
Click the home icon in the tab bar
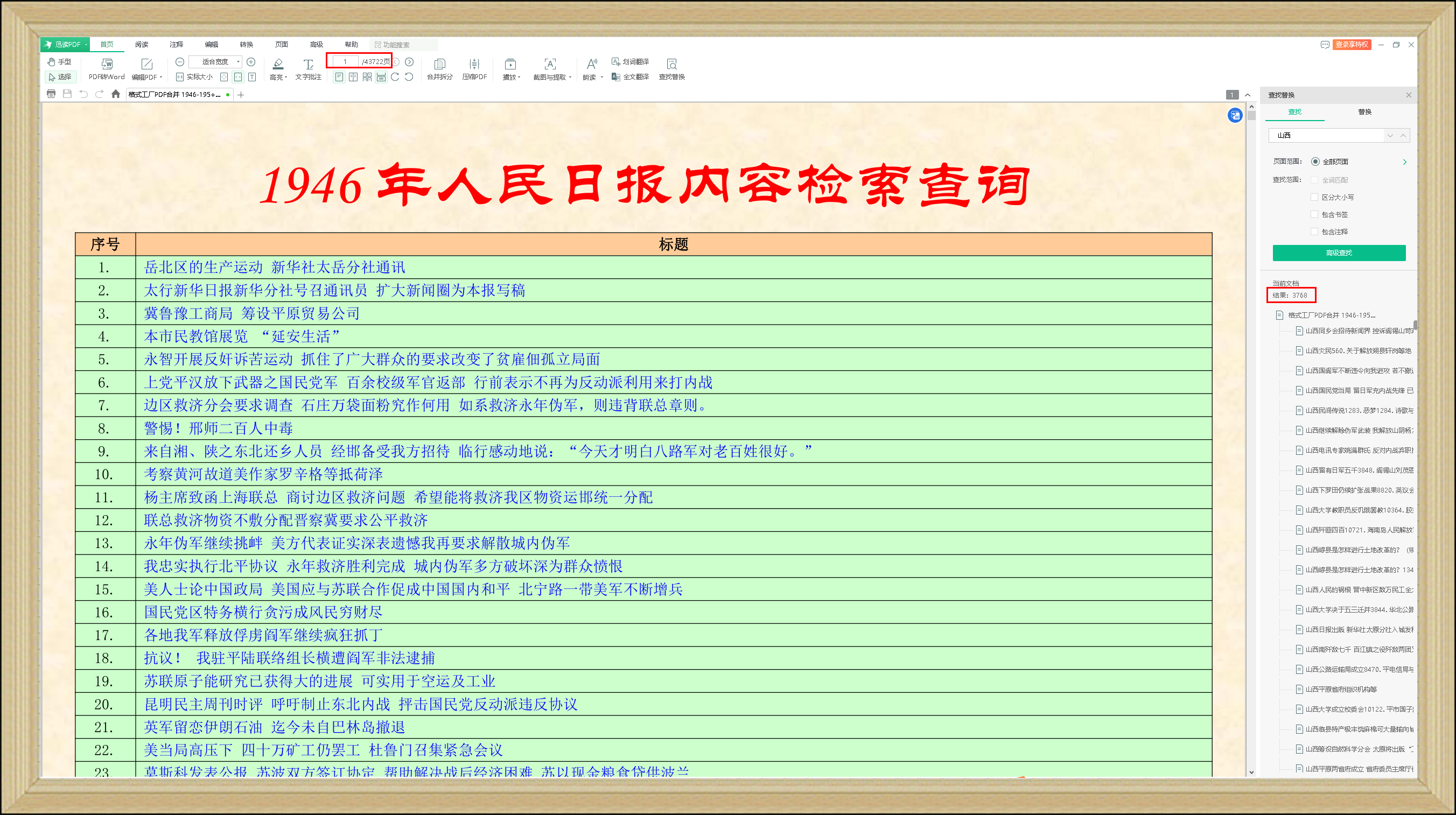click(116, 94)
